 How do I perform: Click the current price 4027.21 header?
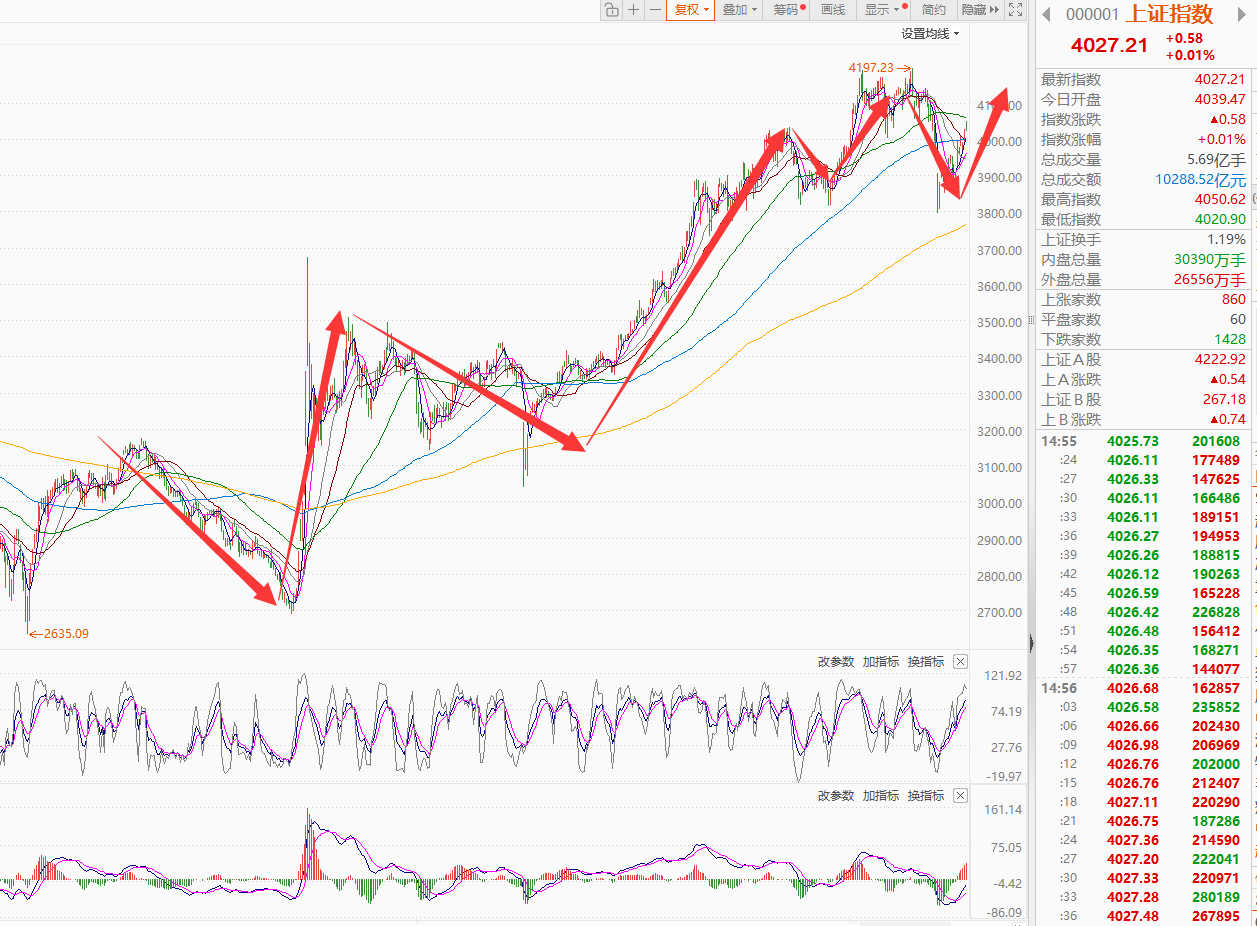pyautogui.click(x=1109, y=46)
